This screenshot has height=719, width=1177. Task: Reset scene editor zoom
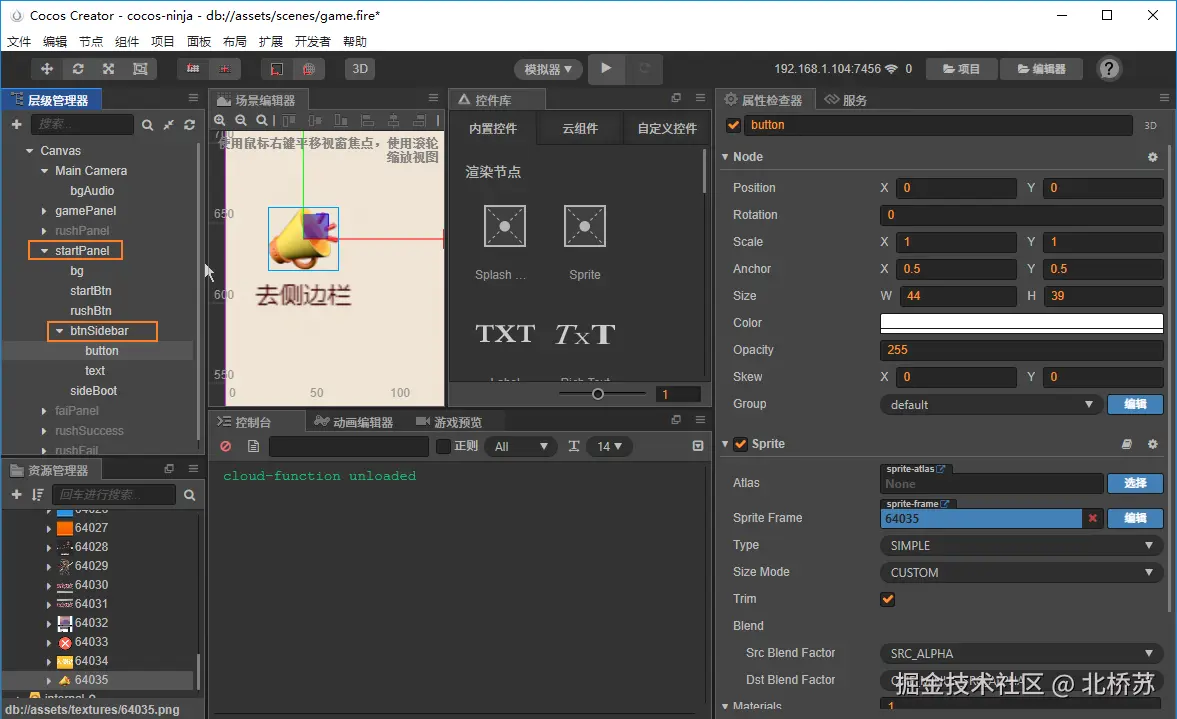[x=261, y=120]
